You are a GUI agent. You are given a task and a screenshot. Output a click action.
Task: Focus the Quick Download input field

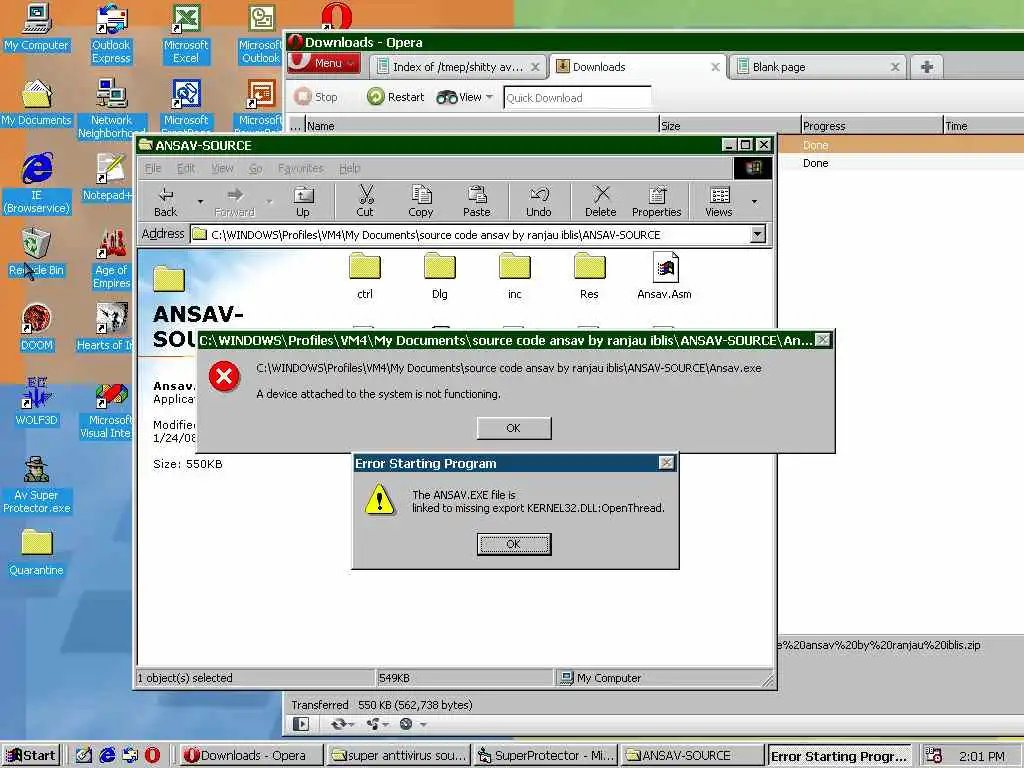click(x=577, y=98)
